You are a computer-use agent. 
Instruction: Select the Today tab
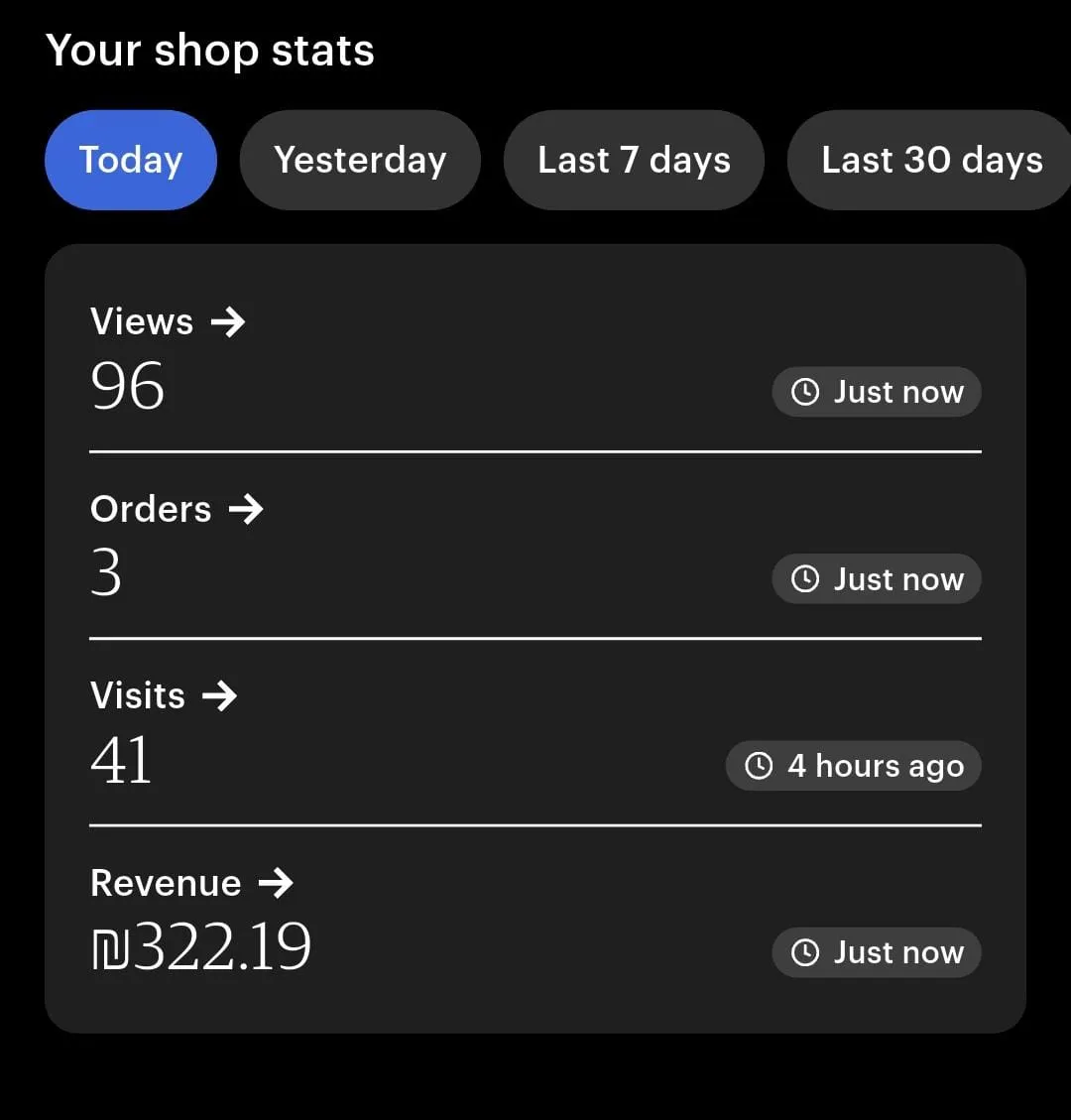pyautogui.click(x=131, y=161)
